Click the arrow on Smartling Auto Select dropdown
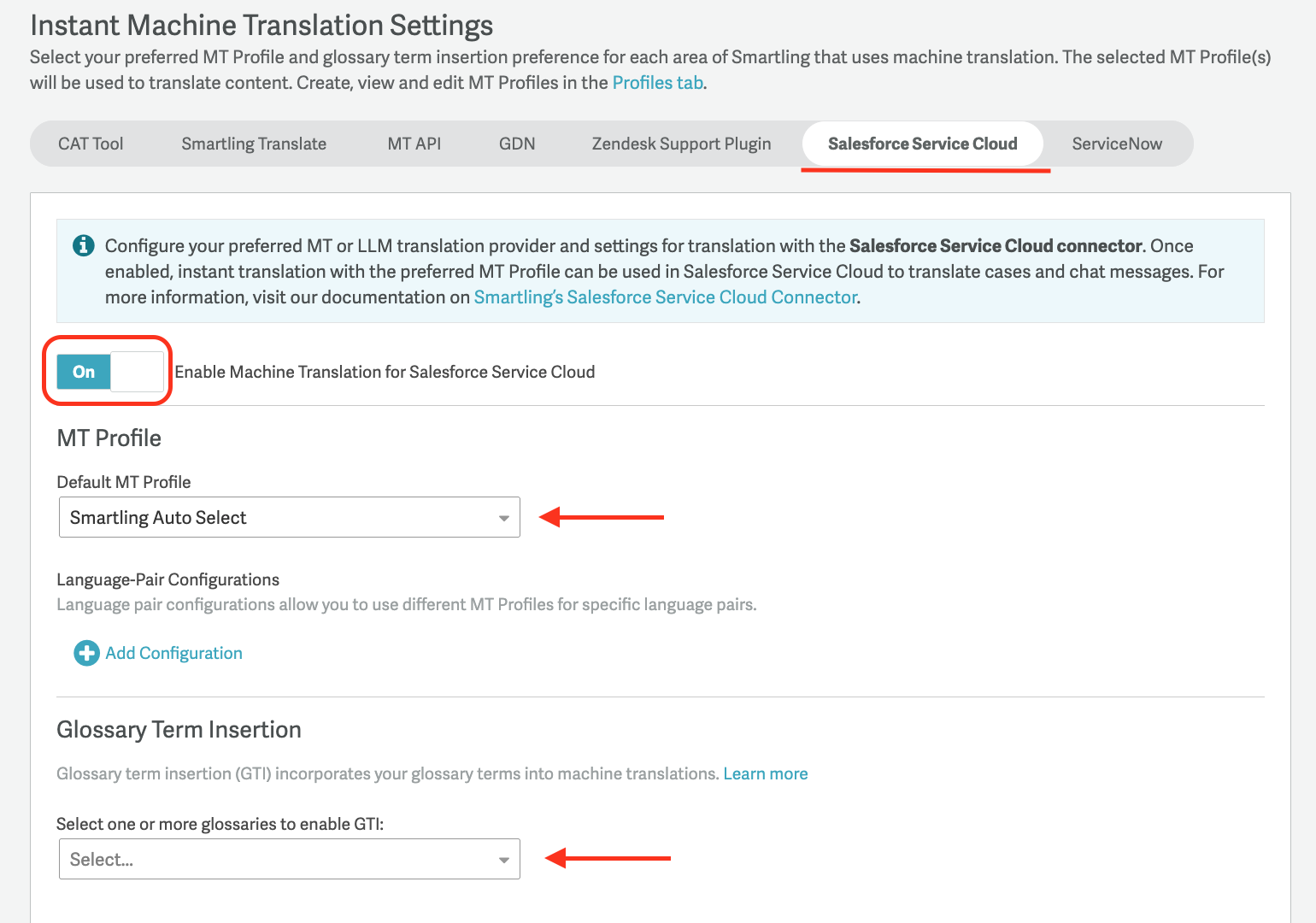This screenshot has width=1316, height=923. [504, 519]
